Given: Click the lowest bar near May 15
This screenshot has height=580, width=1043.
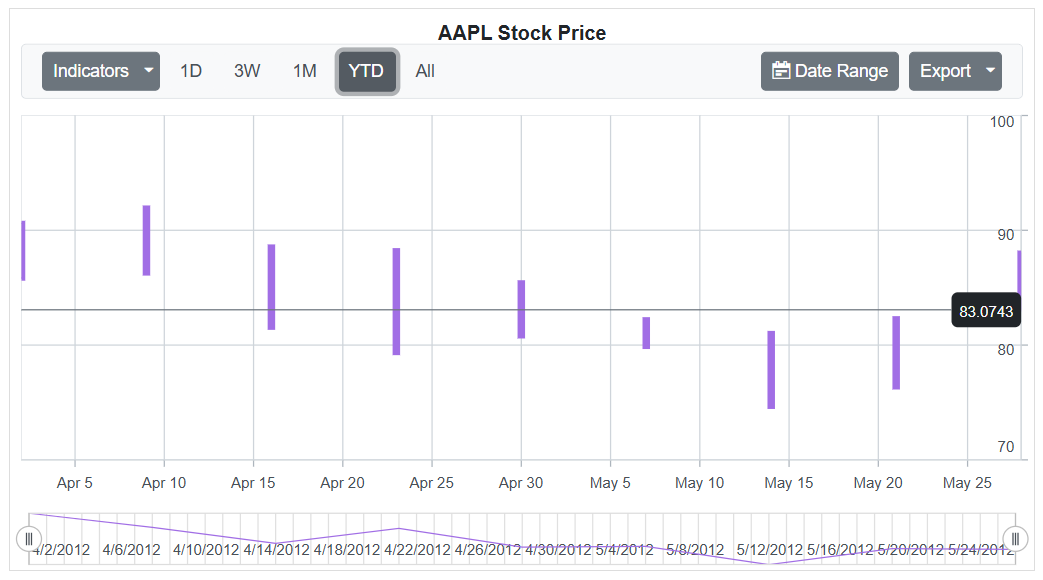Looking at the screenshot, I should pos(771,369).
